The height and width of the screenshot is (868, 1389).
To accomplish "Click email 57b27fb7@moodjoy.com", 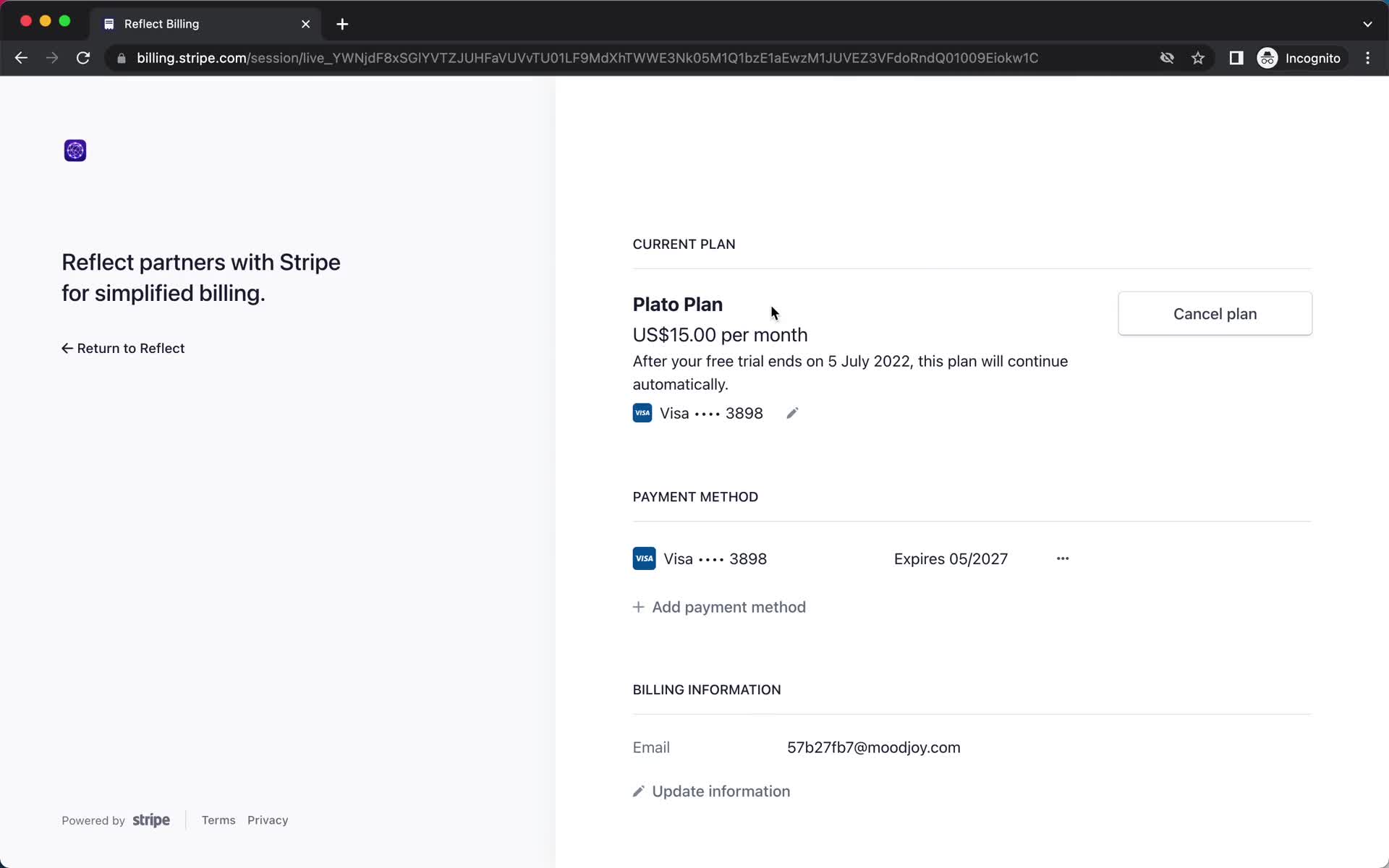I will 874,747.
